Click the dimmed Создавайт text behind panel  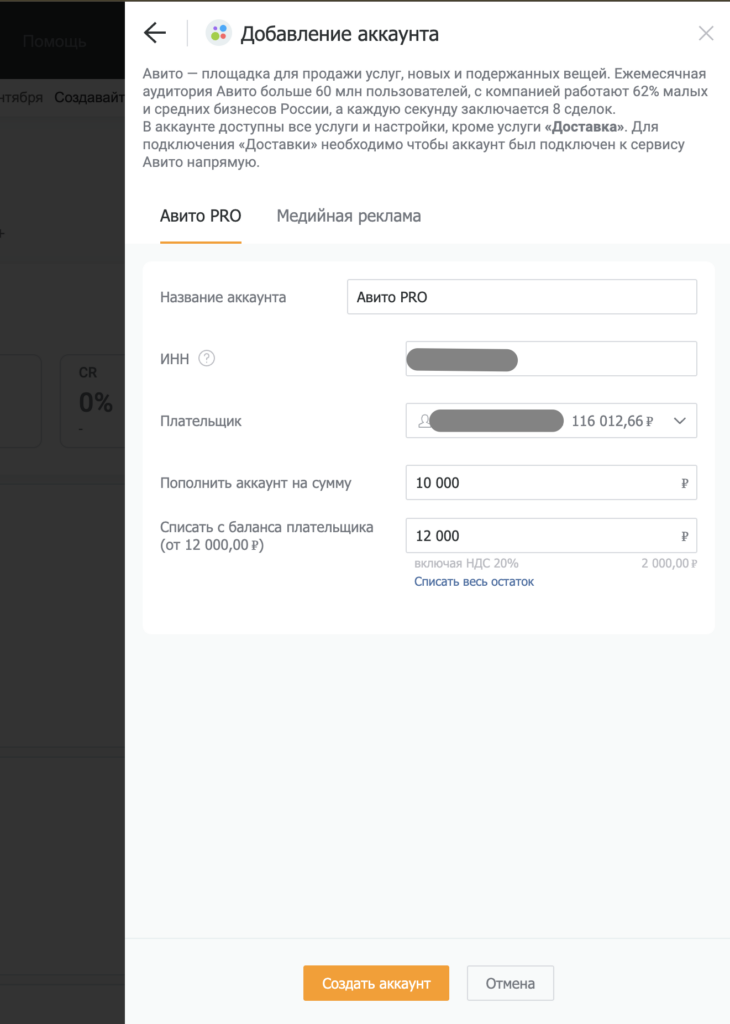pos(89,98)
